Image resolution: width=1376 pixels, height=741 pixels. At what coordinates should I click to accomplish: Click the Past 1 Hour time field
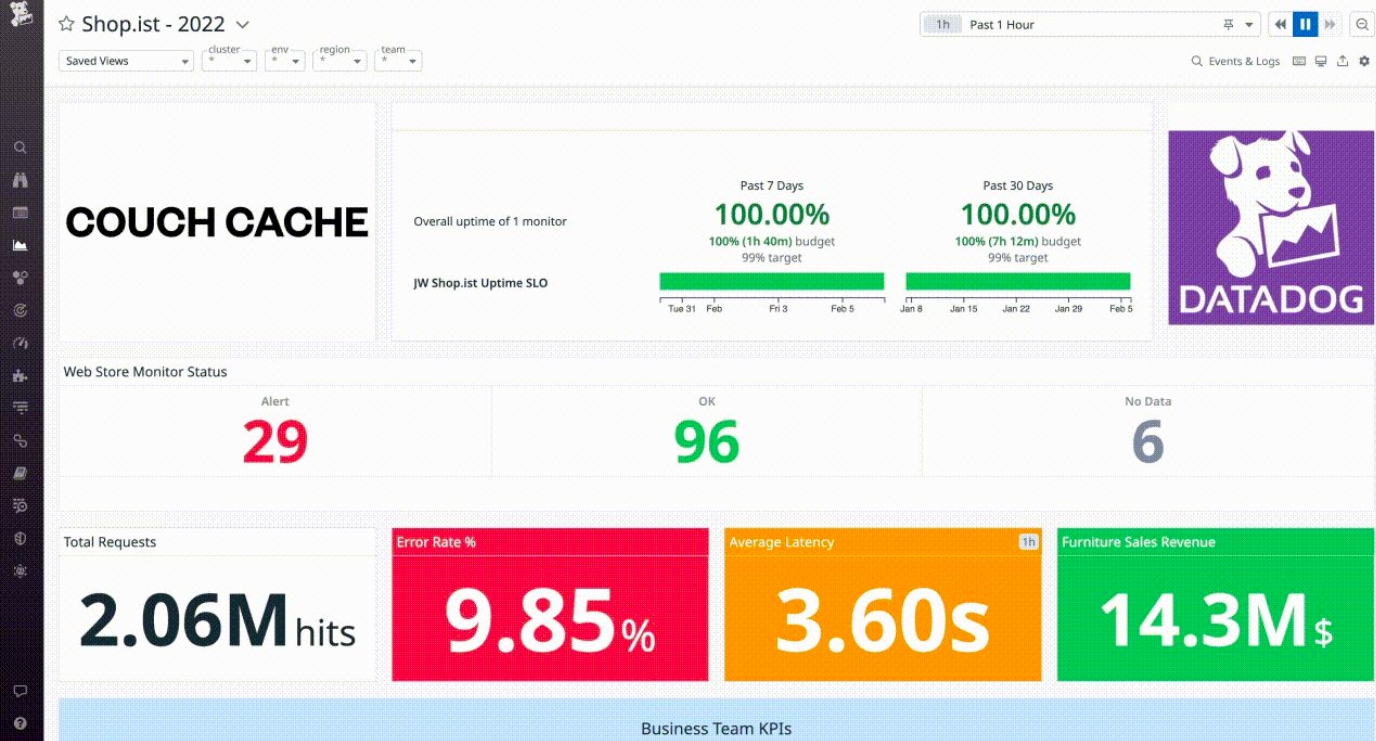point(1090,25)
